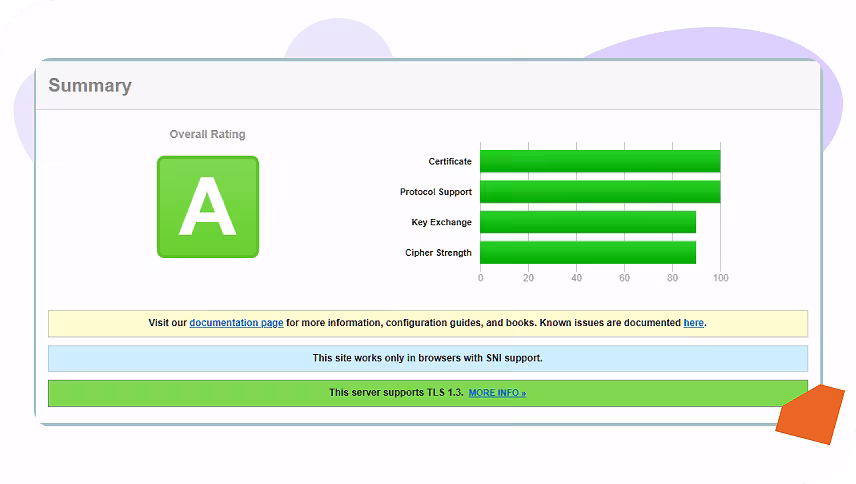This screenshot has height=484, width=856.
Task: Click the Key Exchange chart label
Action: click(x=441, y=222)
